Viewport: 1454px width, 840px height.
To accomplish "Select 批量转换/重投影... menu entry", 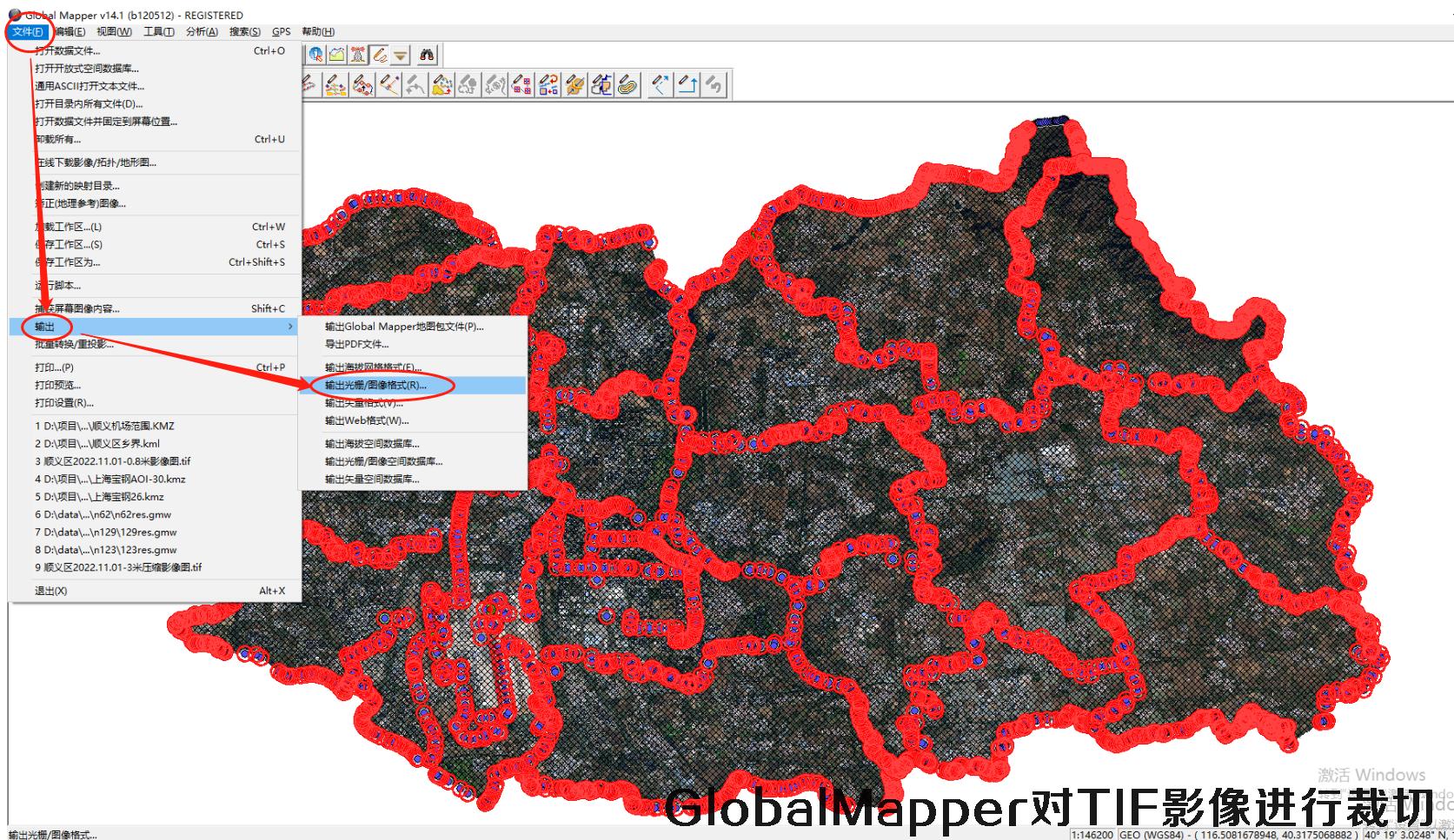I will (74, 344).
